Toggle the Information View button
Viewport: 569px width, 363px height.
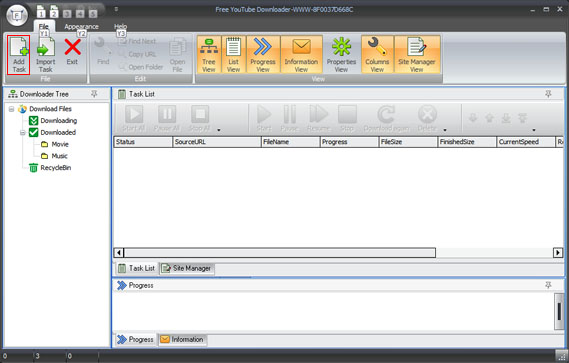click(301, 54)
